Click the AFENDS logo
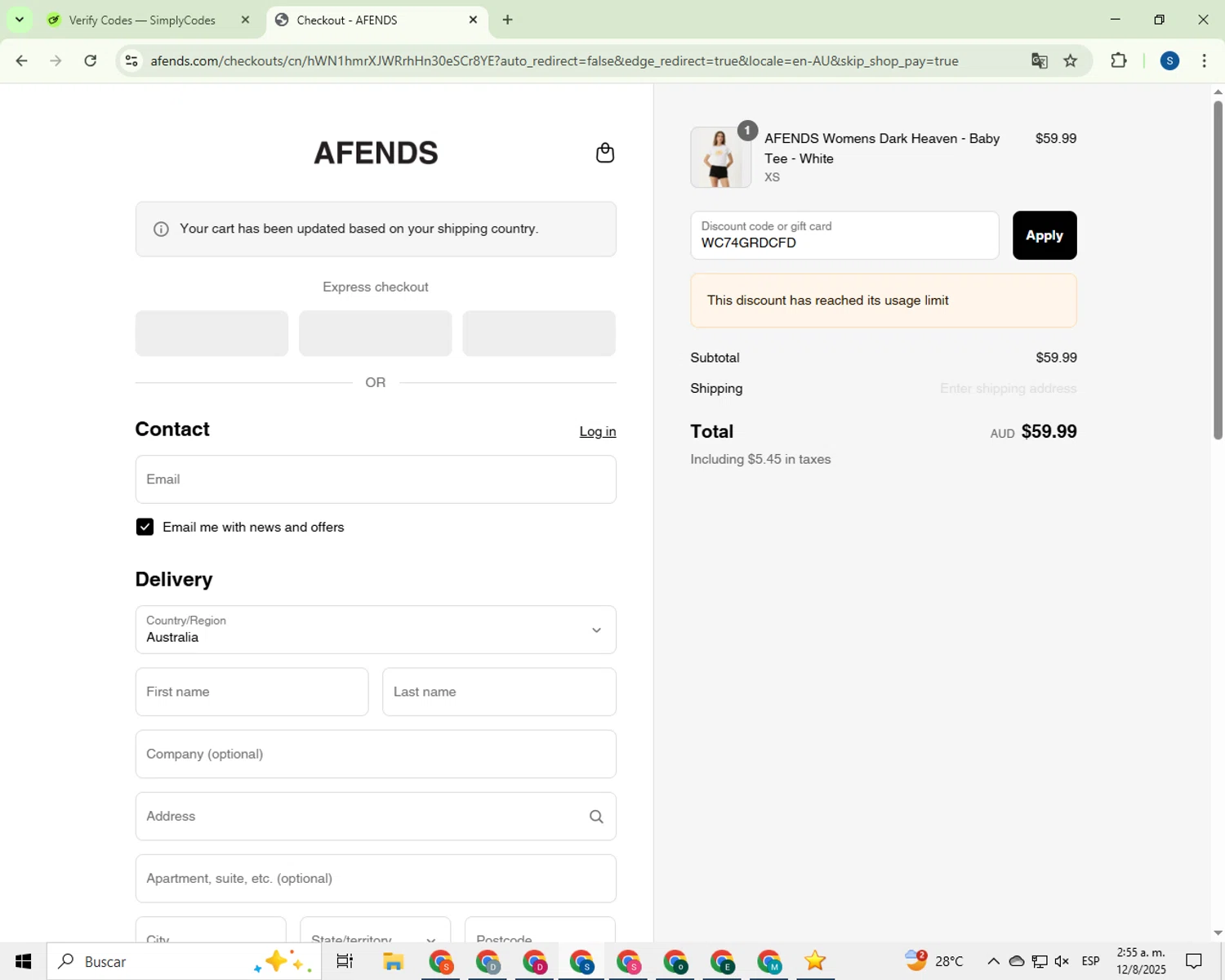The width and height of the screenshot is (1225, 980). coord(376,153)
